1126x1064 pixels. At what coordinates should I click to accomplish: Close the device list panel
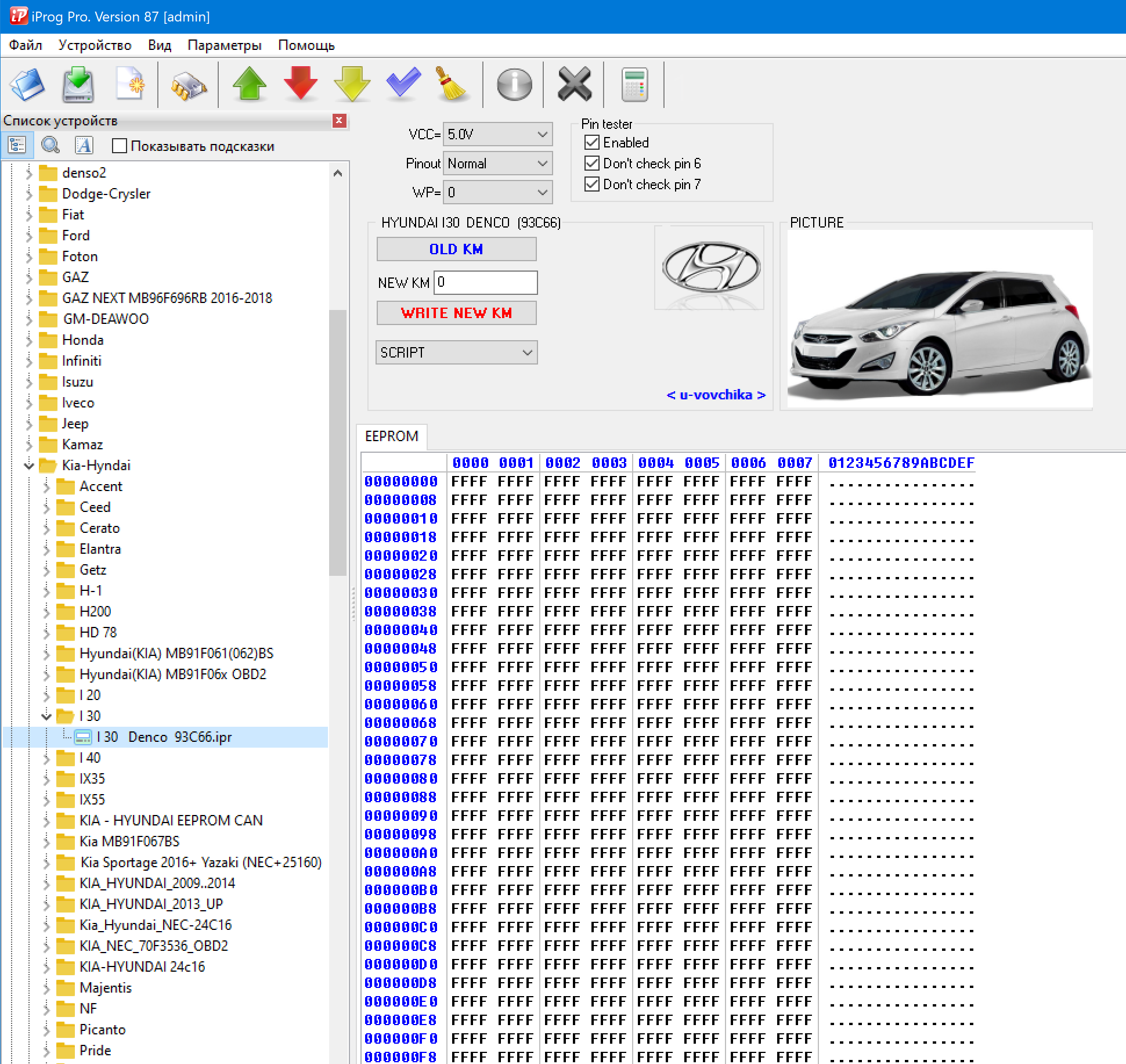(340, 121)
